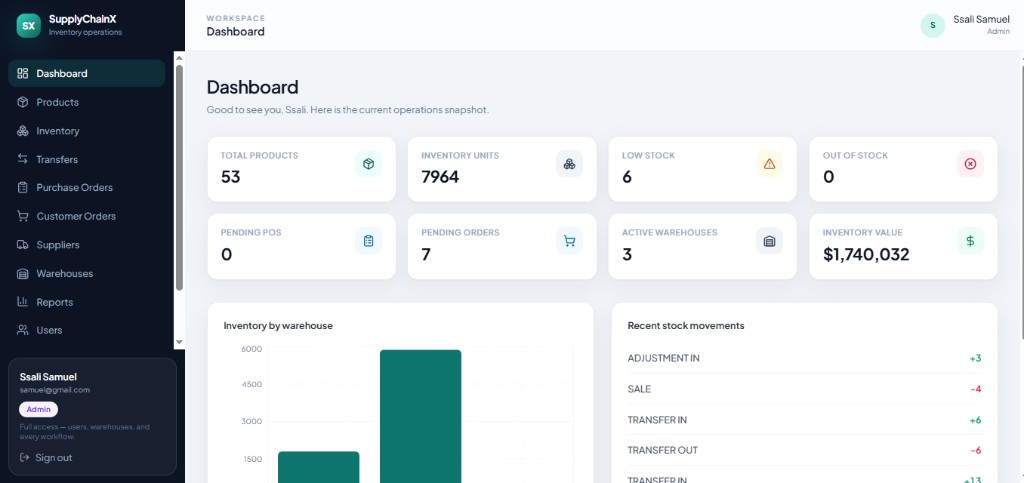Click the Reports bar chart sidebar icon
1024x483 pixels.
click(23, 302)
